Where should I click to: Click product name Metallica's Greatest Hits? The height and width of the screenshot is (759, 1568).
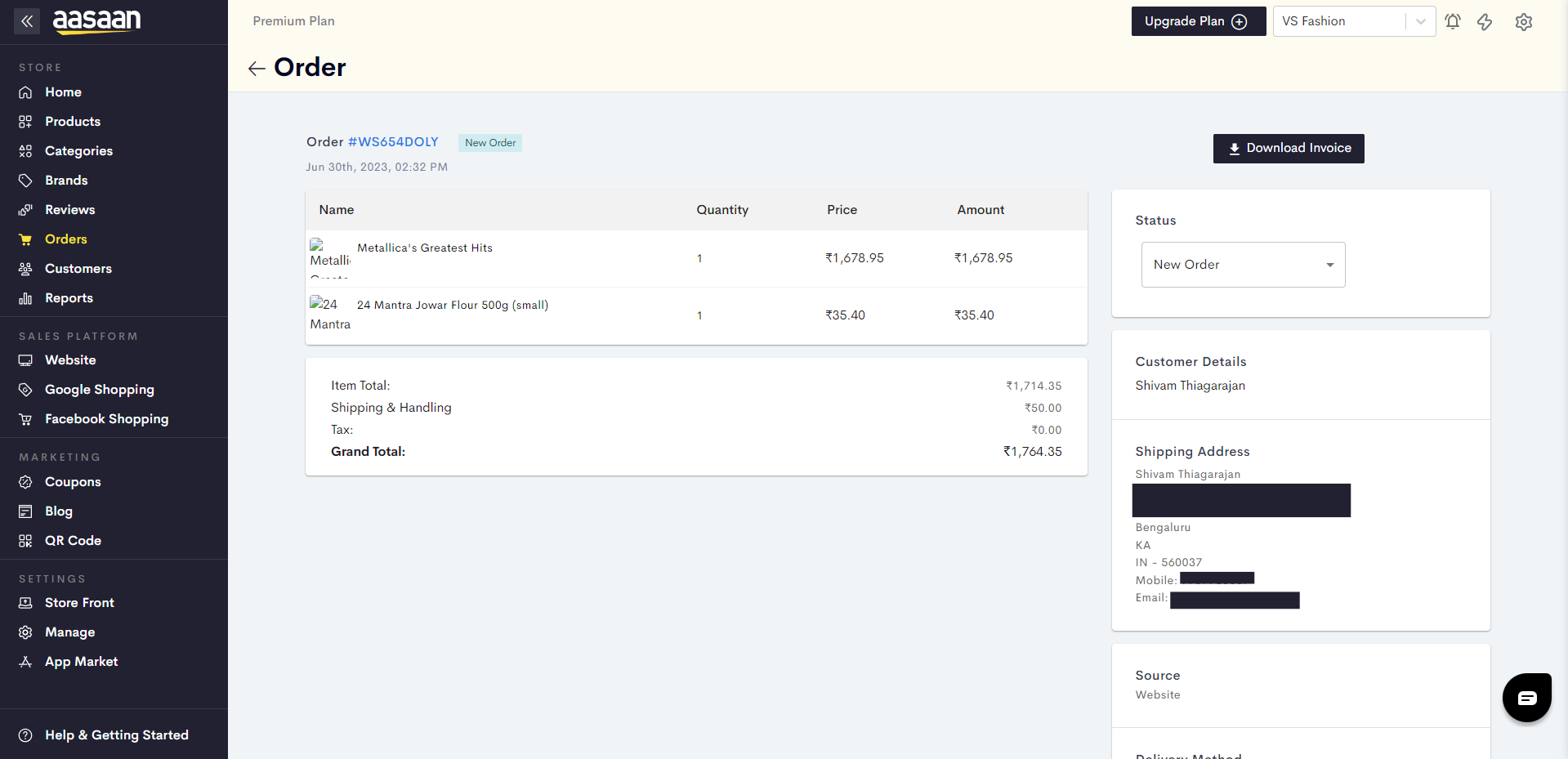click(x=425, y=248)
